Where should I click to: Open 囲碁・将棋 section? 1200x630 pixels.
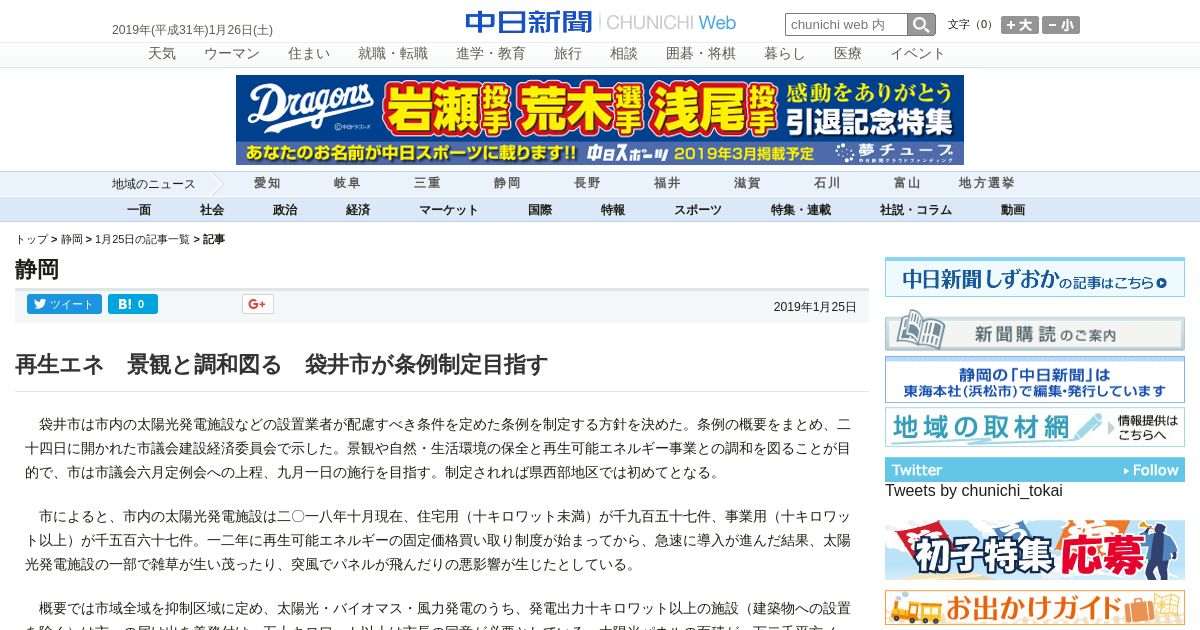(x=701, y=54)
